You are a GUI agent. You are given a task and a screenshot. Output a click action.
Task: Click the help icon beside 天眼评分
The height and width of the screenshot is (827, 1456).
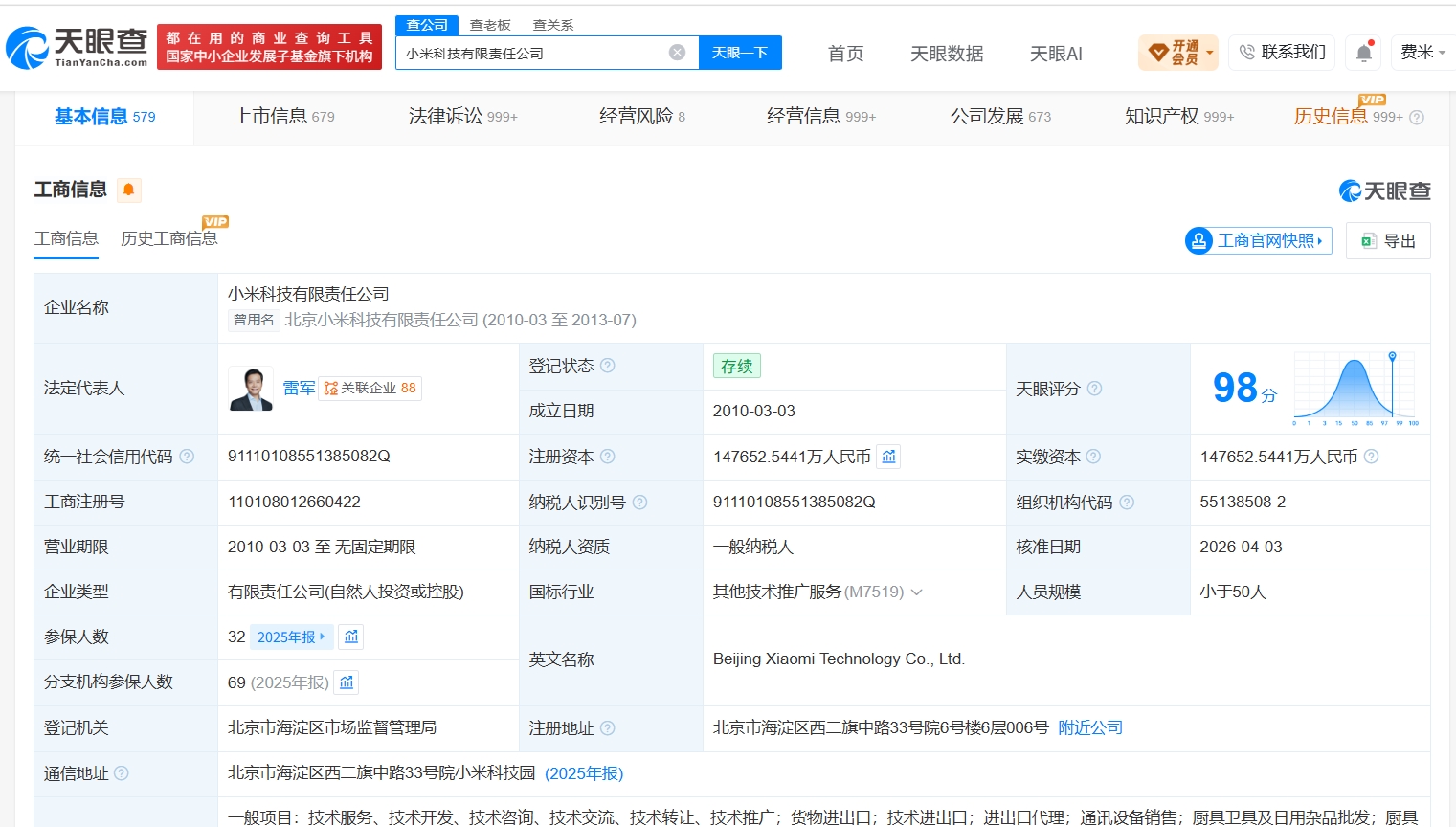[x=1094, y=389]
